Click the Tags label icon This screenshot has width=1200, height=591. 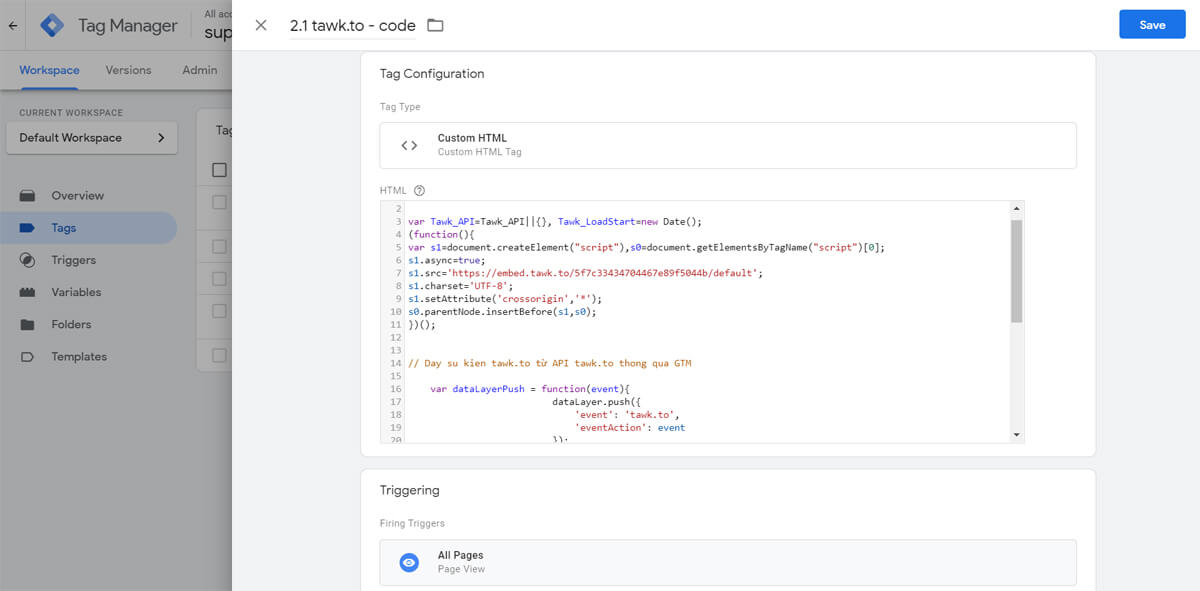point(28,228)
